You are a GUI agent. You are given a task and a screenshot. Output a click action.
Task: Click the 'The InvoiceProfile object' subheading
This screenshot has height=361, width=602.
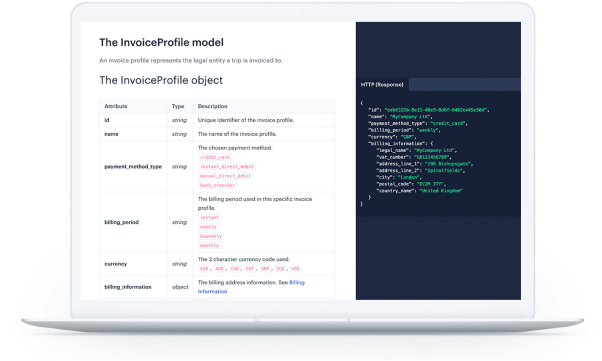click(161, 80)
